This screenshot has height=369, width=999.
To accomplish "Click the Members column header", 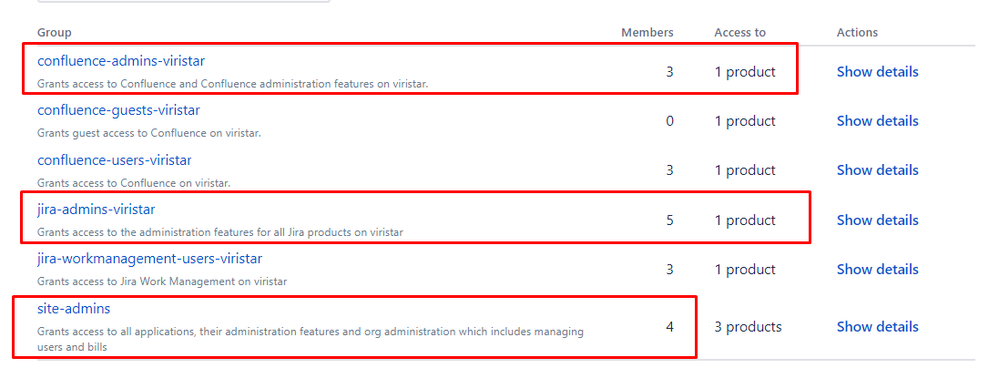I will tap(647, 33).
